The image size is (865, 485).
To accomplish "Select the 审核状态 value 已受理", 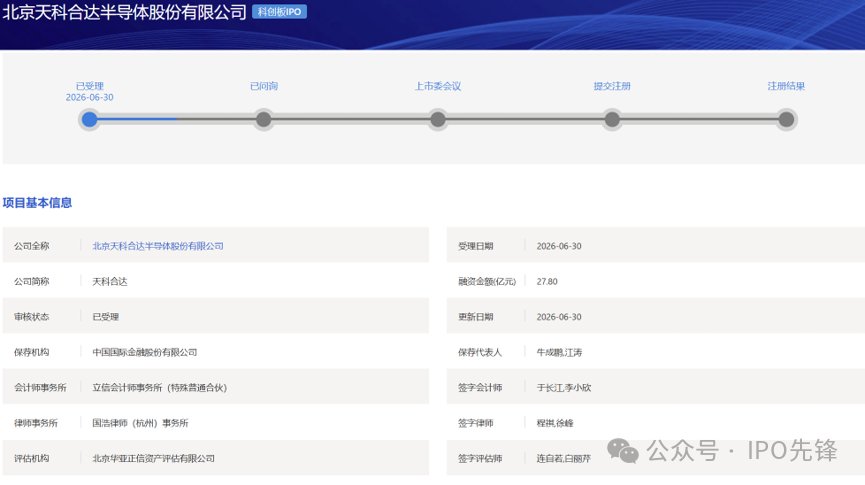I will tap(105, 317).
